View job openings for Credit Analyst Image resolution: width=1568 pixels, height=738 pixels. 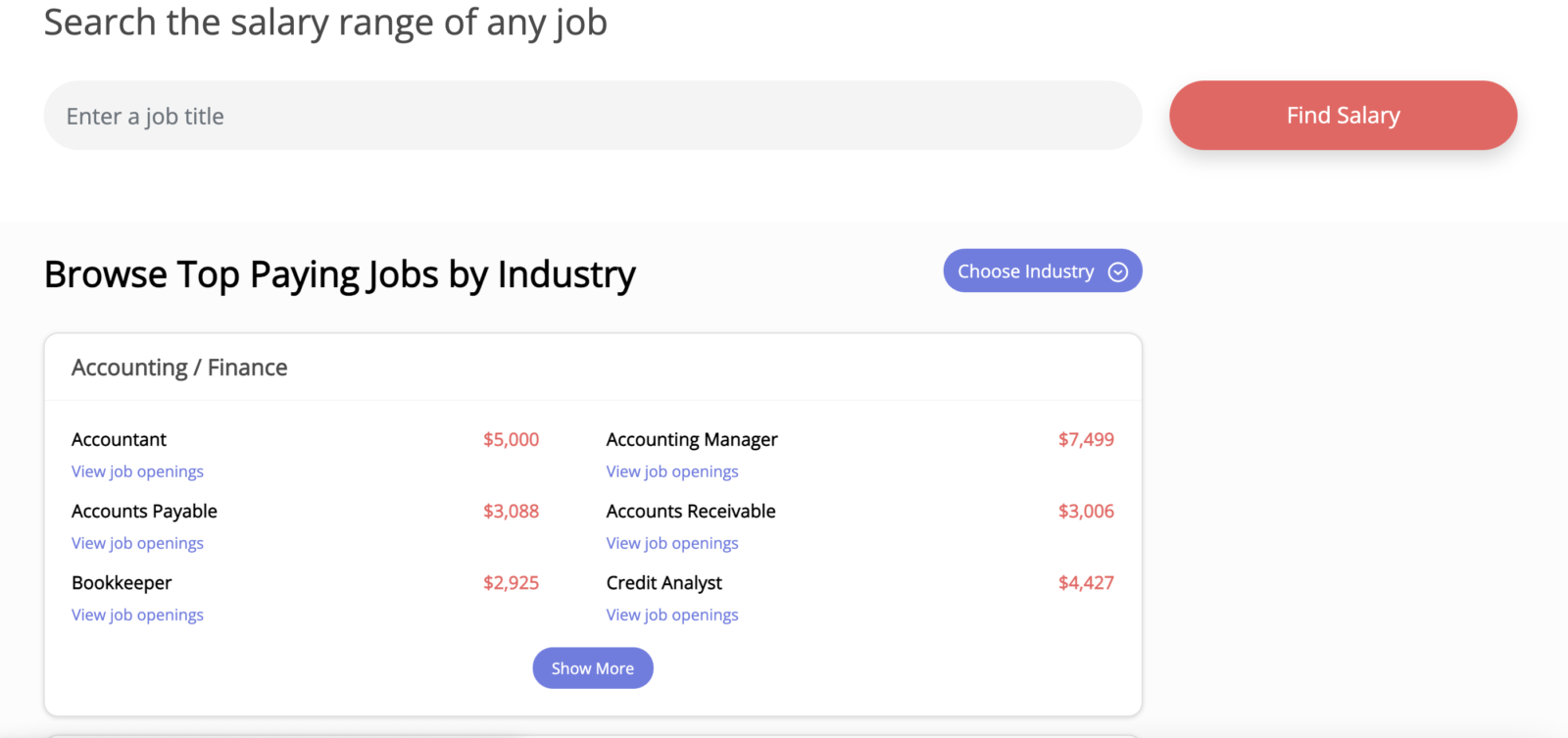point(672,615)
